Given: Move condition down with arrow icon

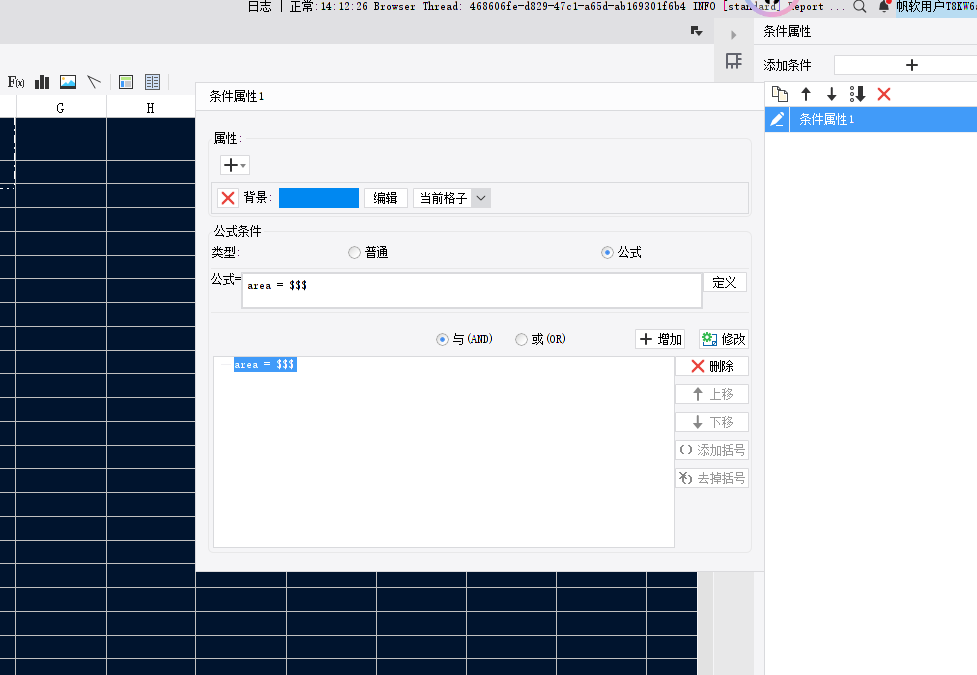Looking at the screenshot, I should click(x=831, y=94).
